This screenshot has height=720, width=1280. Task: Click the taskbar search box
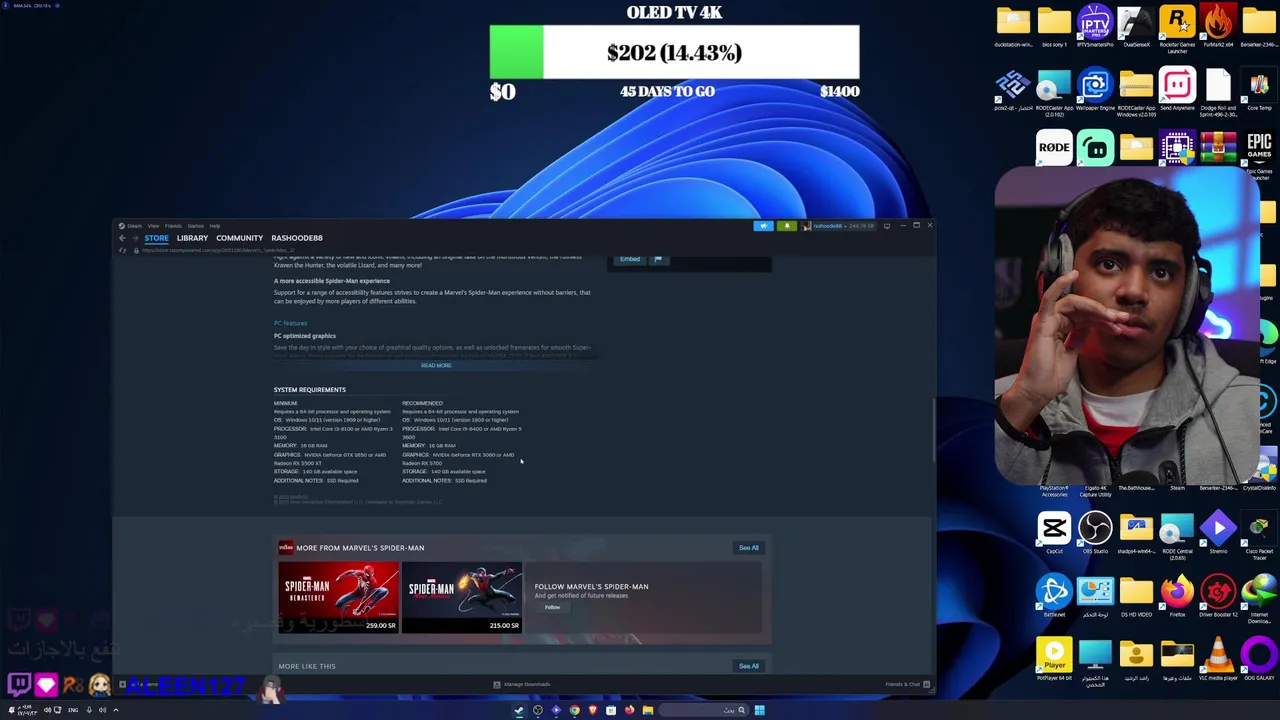point(704,710)
